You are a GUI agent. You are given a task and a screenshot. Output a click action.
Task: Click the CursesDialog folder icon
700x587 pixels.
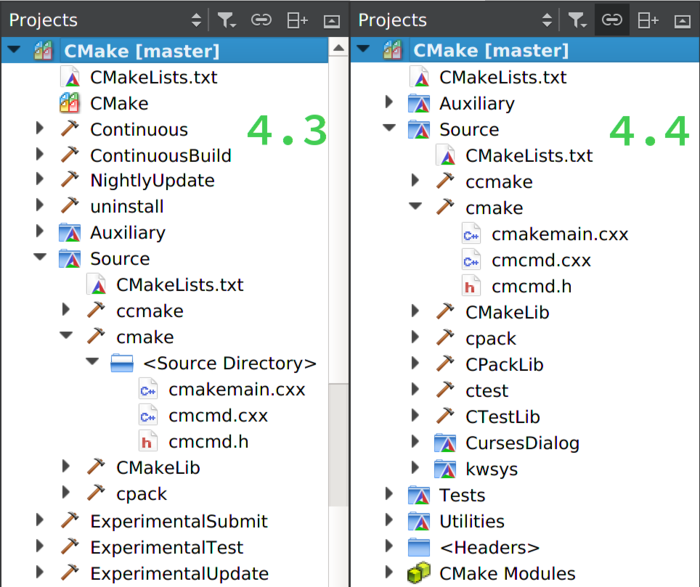pos(445,443)
